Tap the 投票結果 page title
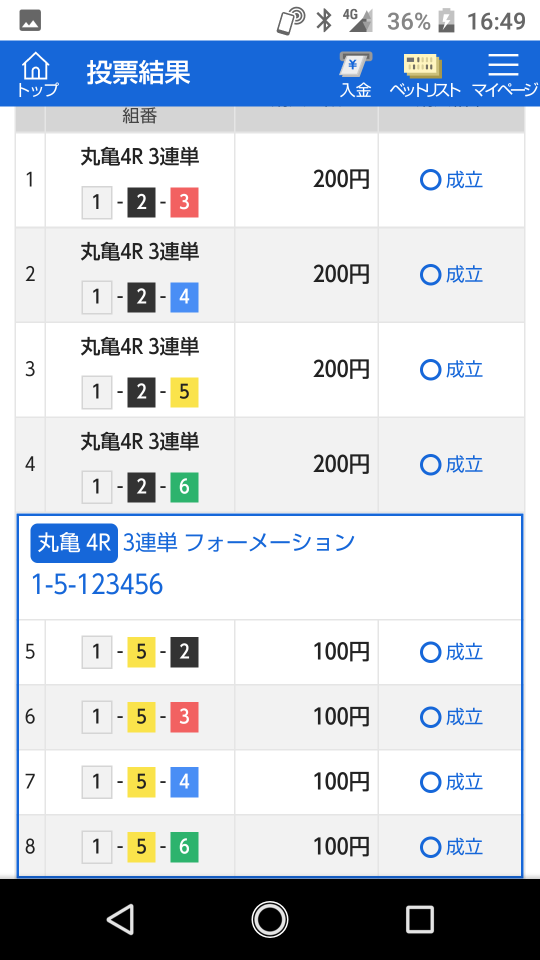This screenshot has width=540, height=960. pos(138,73)
